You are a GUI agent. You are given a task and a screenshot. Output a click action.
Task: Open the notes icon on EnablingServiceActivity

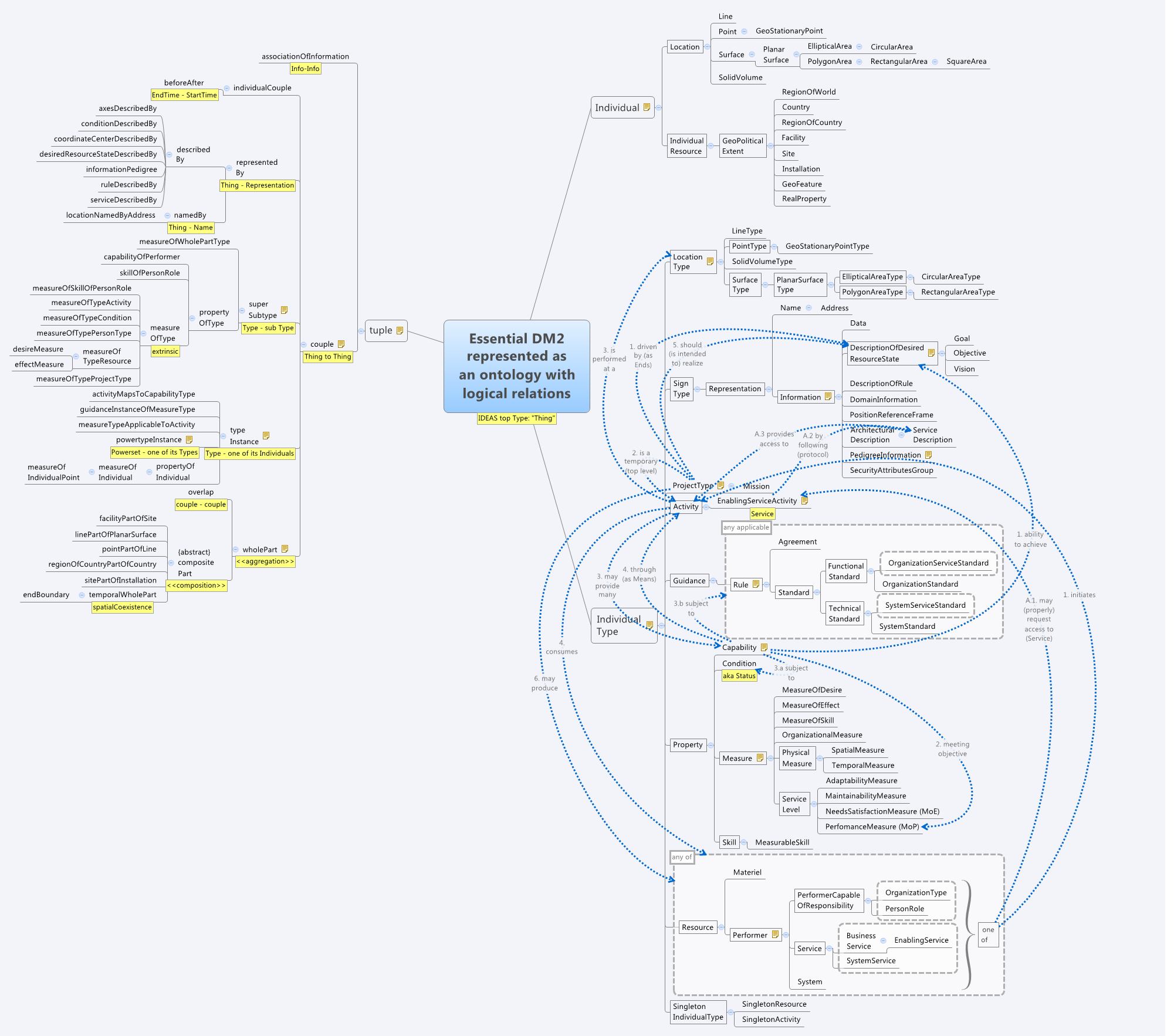[x=804, y=500]
